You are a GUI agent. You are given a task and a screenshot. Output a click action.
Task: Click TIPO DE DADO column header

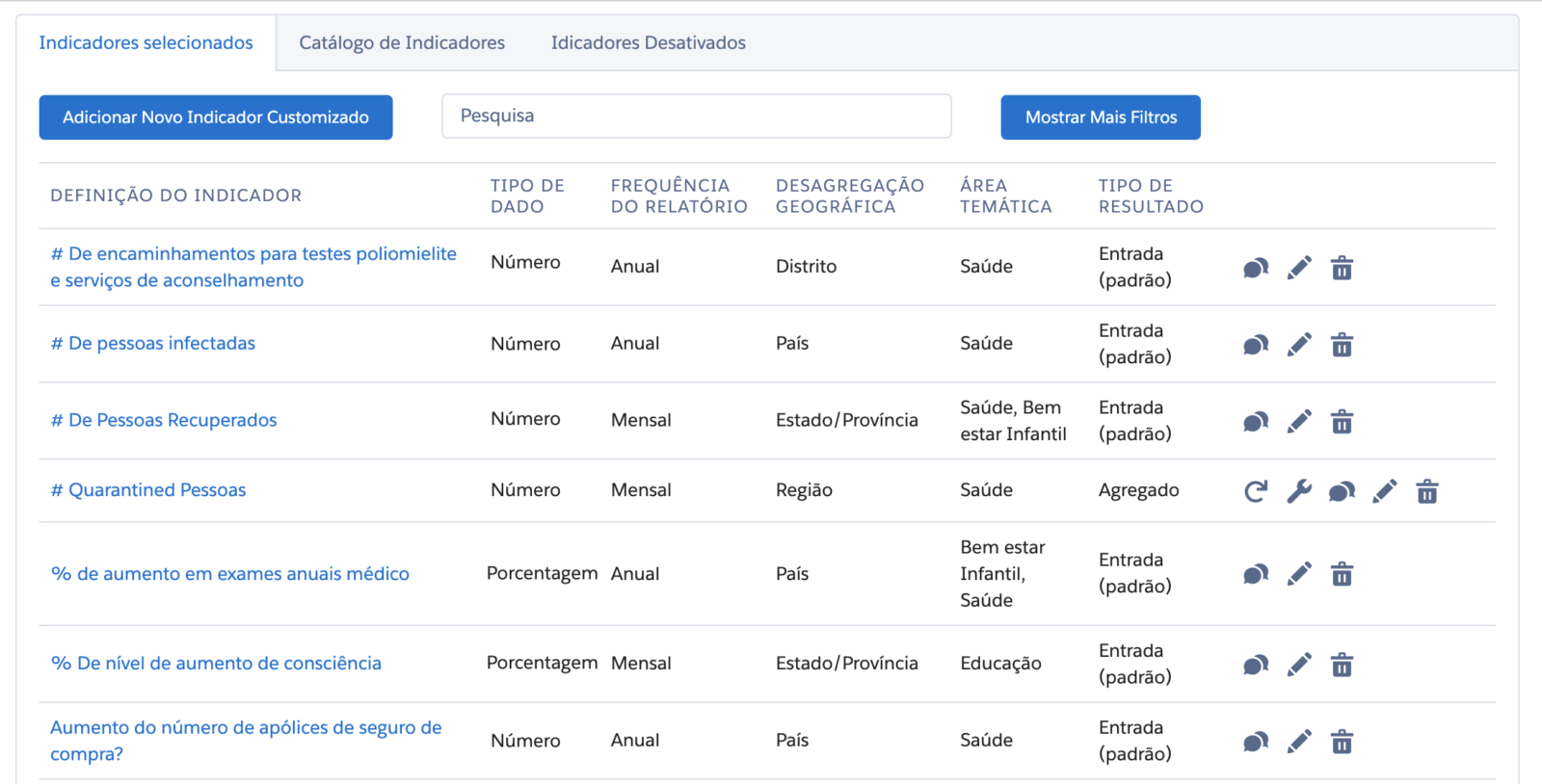point(527,196)
